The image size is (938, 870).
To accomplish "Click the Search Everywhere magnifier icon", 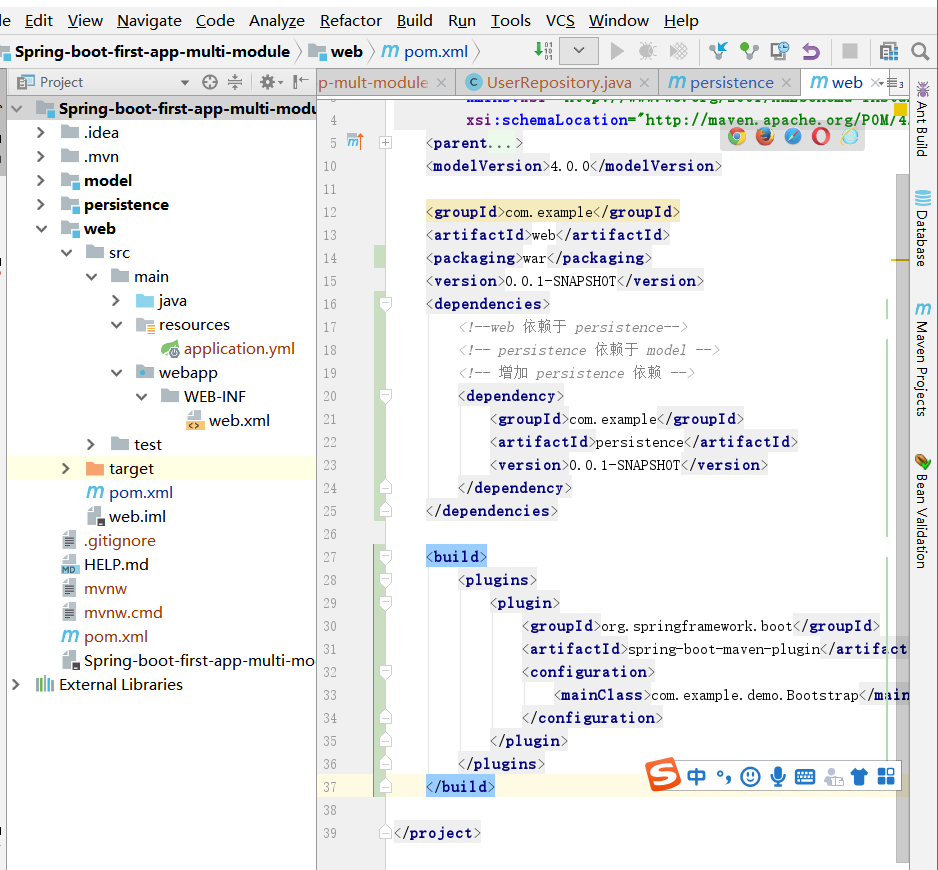I will 920,50.
